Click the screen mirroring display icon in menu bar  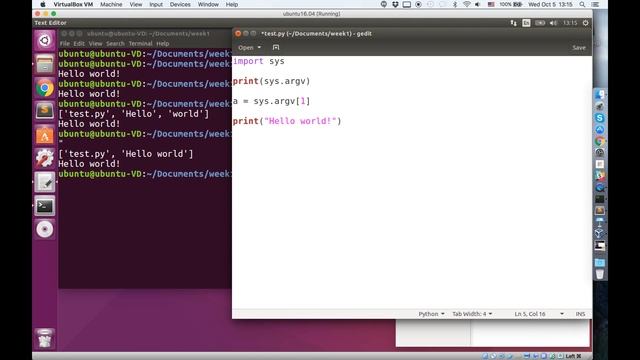click(407, 4)
